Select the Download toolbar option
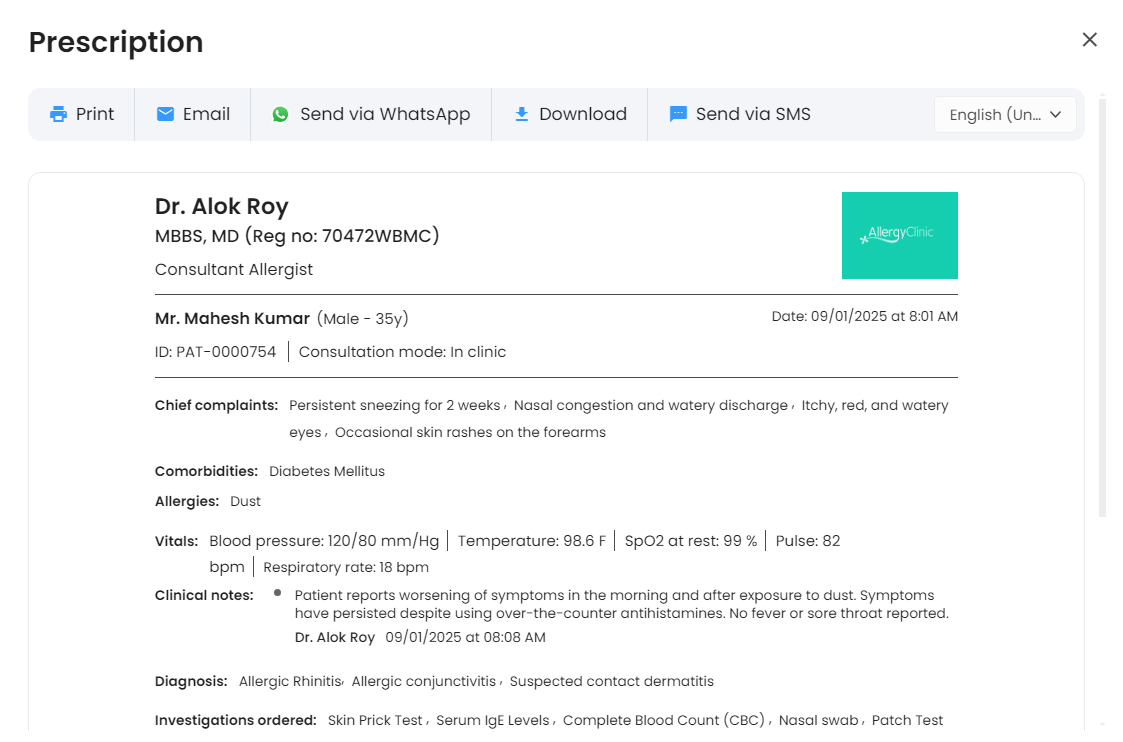The height and width of the screenshot is (742, 1123). (x=582, y=114)
